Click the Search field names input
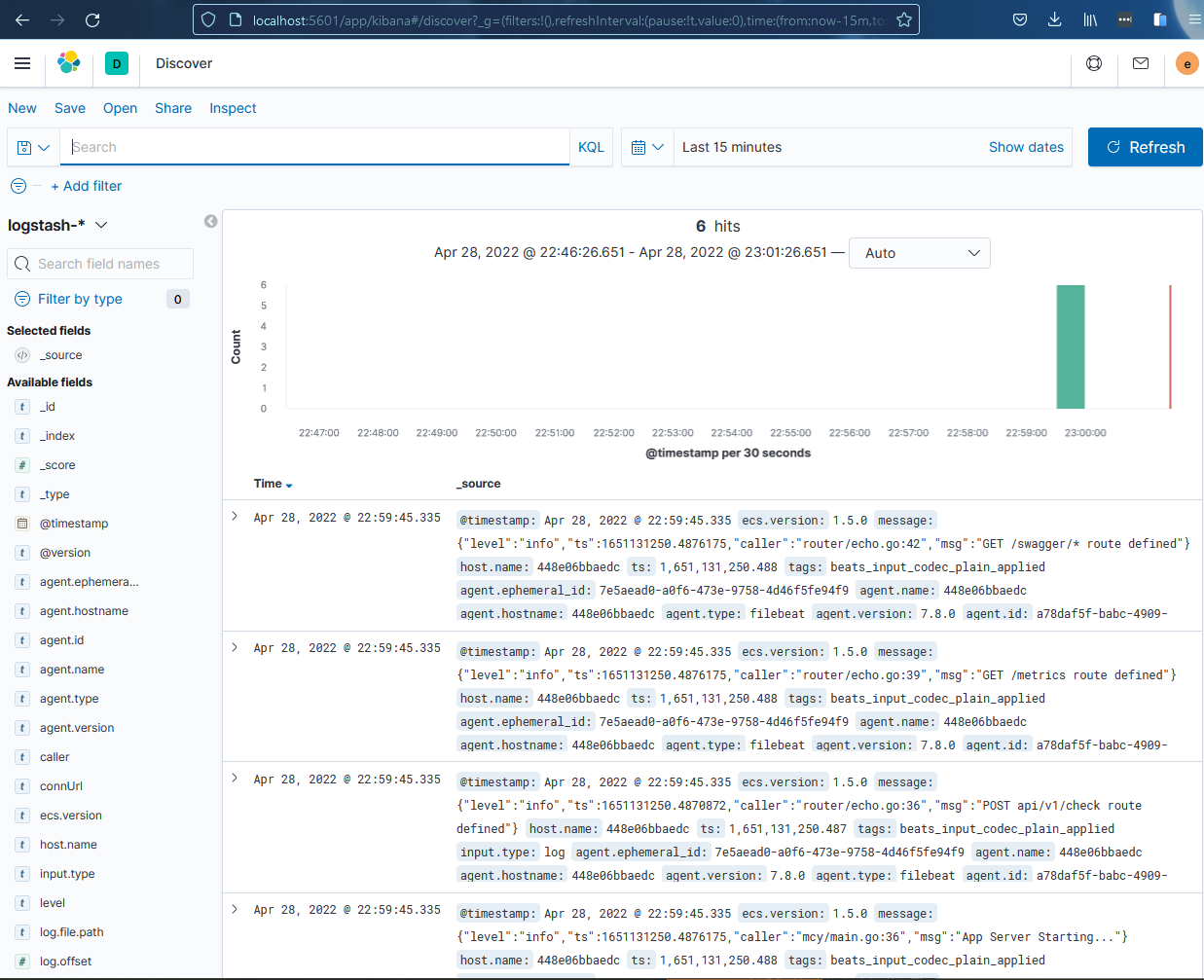This screenshot has height=980, width=1204. (100, 264)
